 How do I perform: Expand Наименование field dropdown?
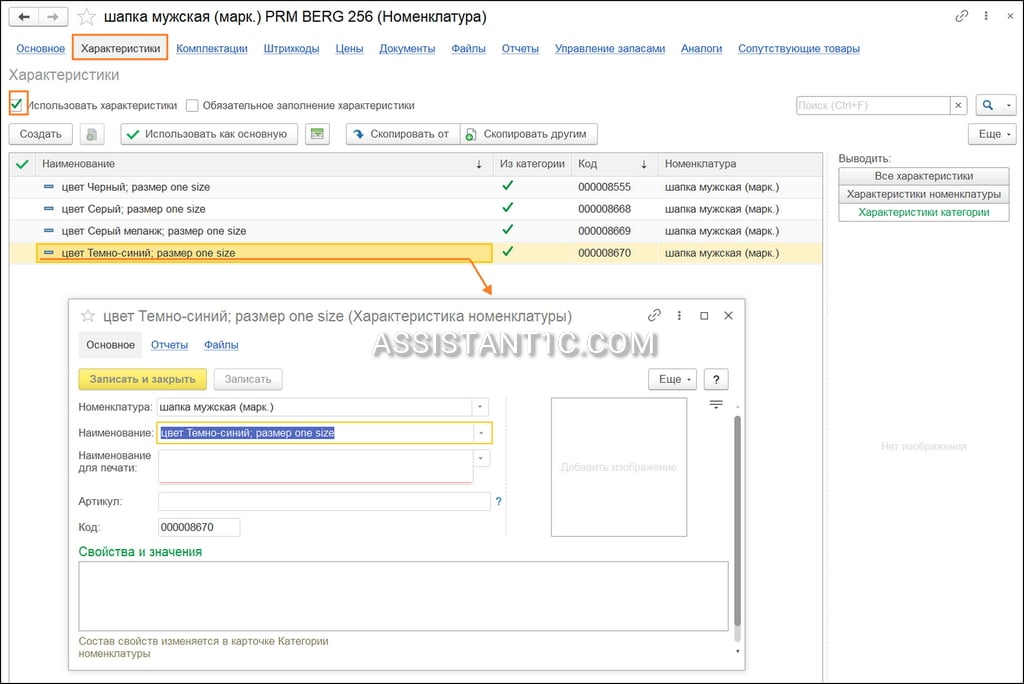[481, 433]
